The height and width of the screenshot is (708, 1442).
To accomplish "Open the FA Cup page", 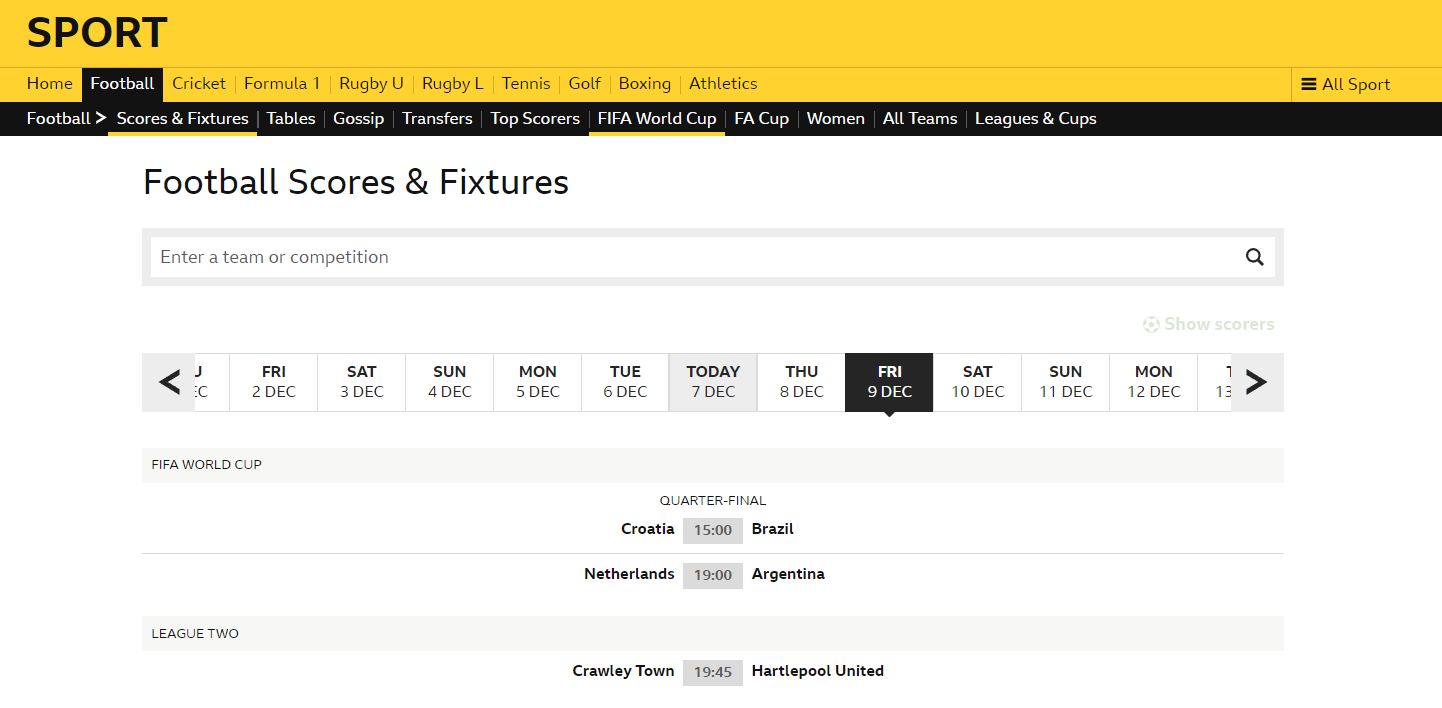I will [x=762, y=118].
